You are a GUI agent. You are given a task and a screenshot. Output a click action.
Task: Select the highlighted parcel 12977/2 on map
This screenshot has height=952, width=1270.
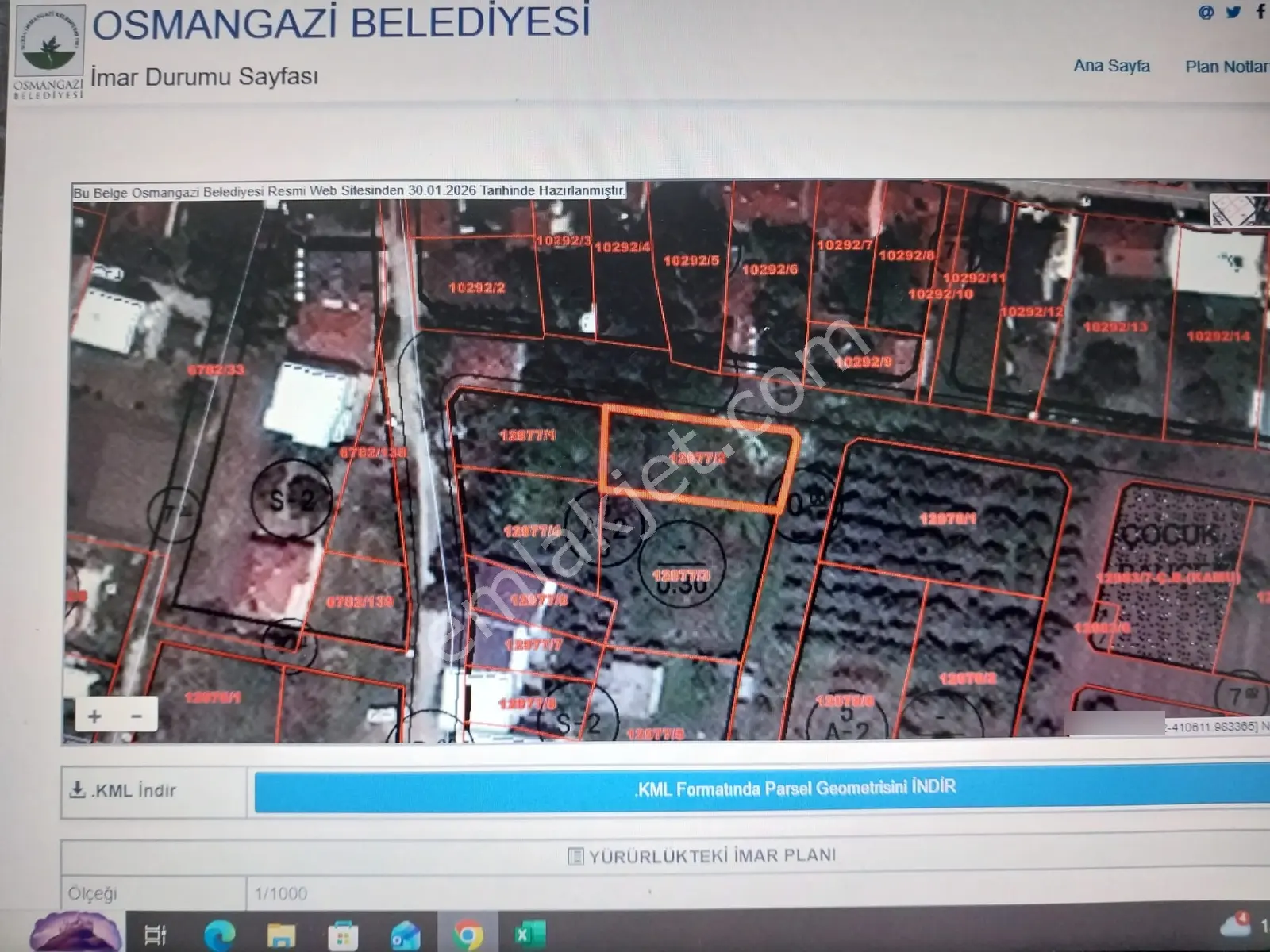click(x=698, y=459)
